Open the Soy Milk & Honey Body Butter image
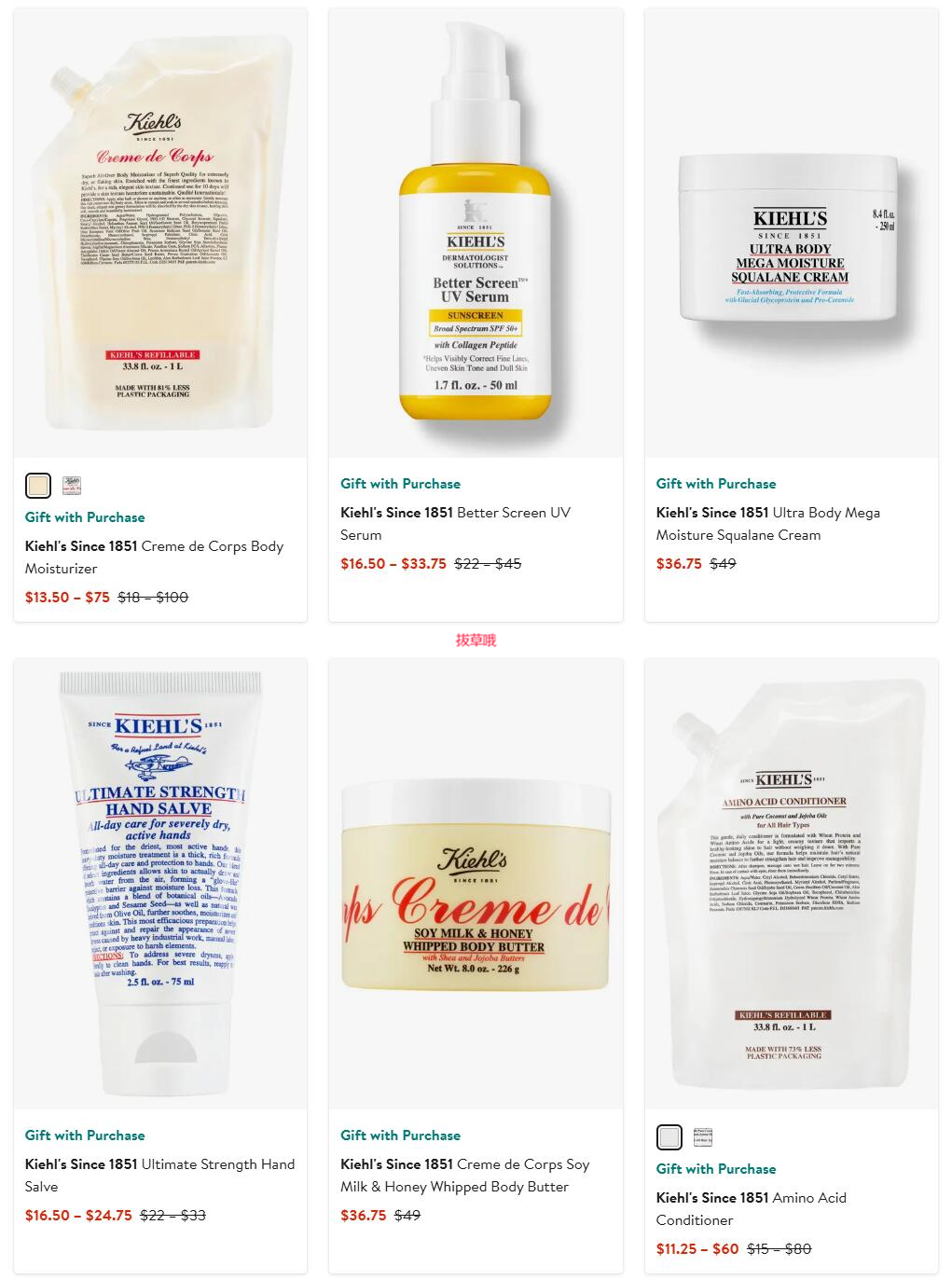 point(476,884)
